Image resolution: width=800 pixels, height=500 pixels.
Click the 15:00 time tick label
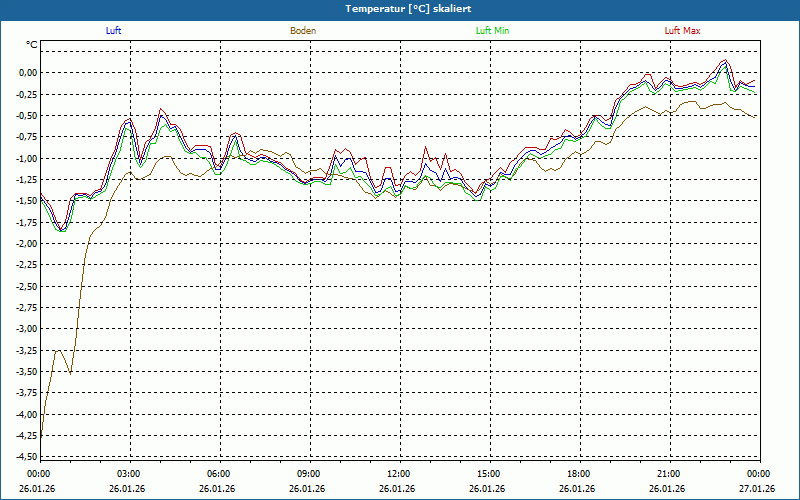(488, 474)
